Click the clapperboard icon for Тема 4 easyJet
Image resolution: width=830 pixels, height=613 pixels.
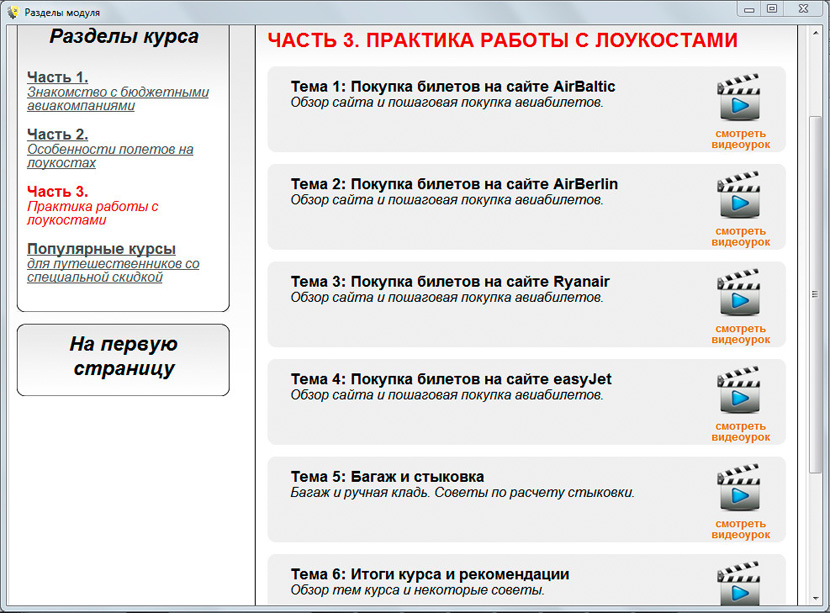[739, 390]
